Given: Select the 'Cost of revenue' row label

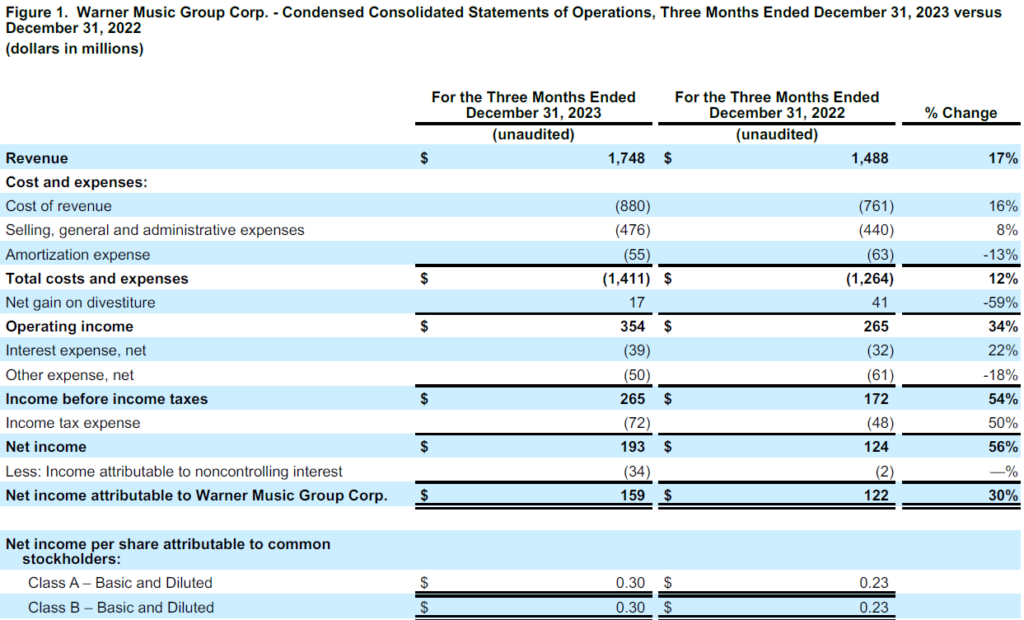Looking at the screenshot, I should click(x=58, y=206).
